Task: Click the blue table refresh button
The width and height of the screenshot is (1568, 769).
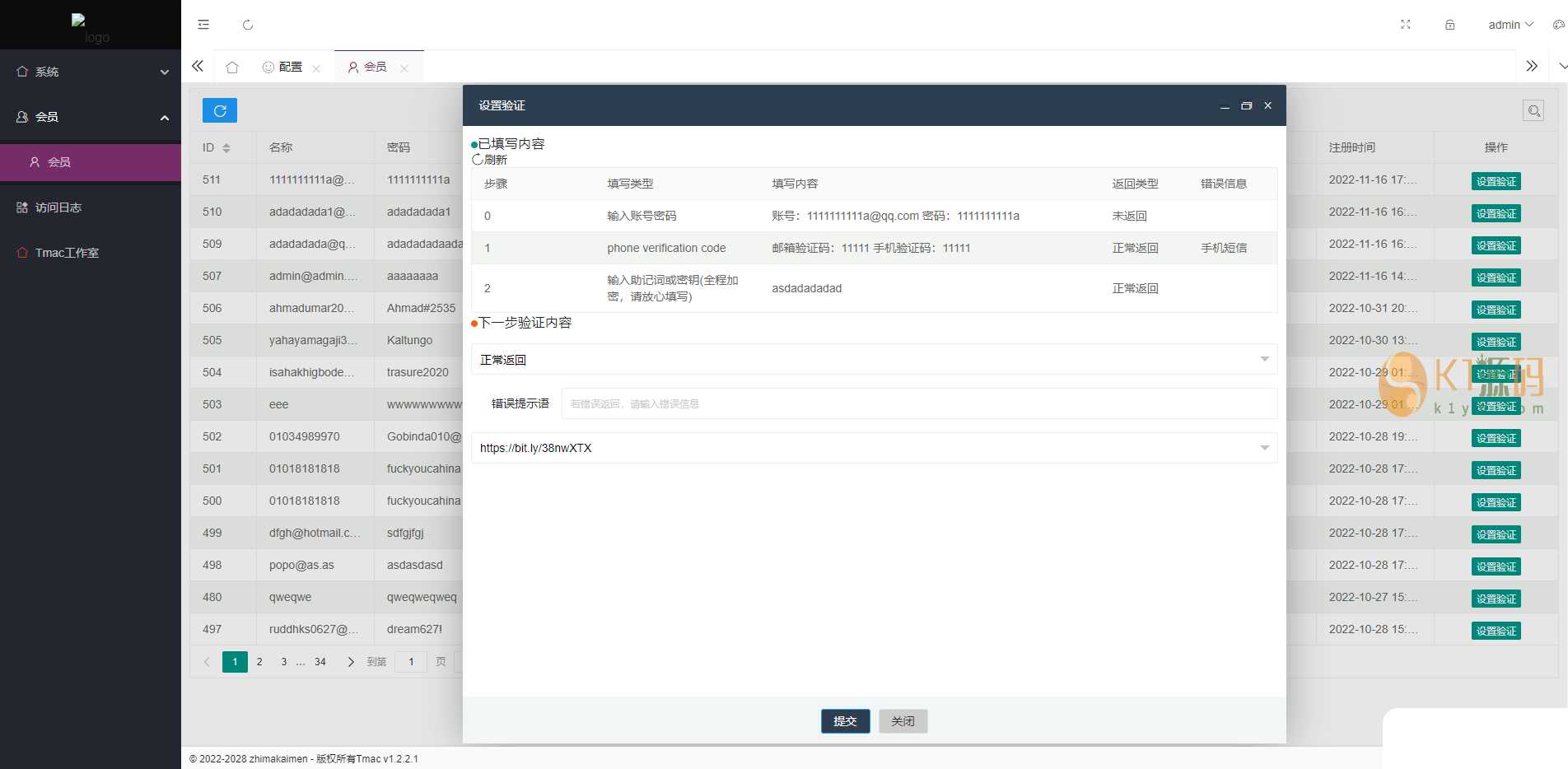Action: 220,110
